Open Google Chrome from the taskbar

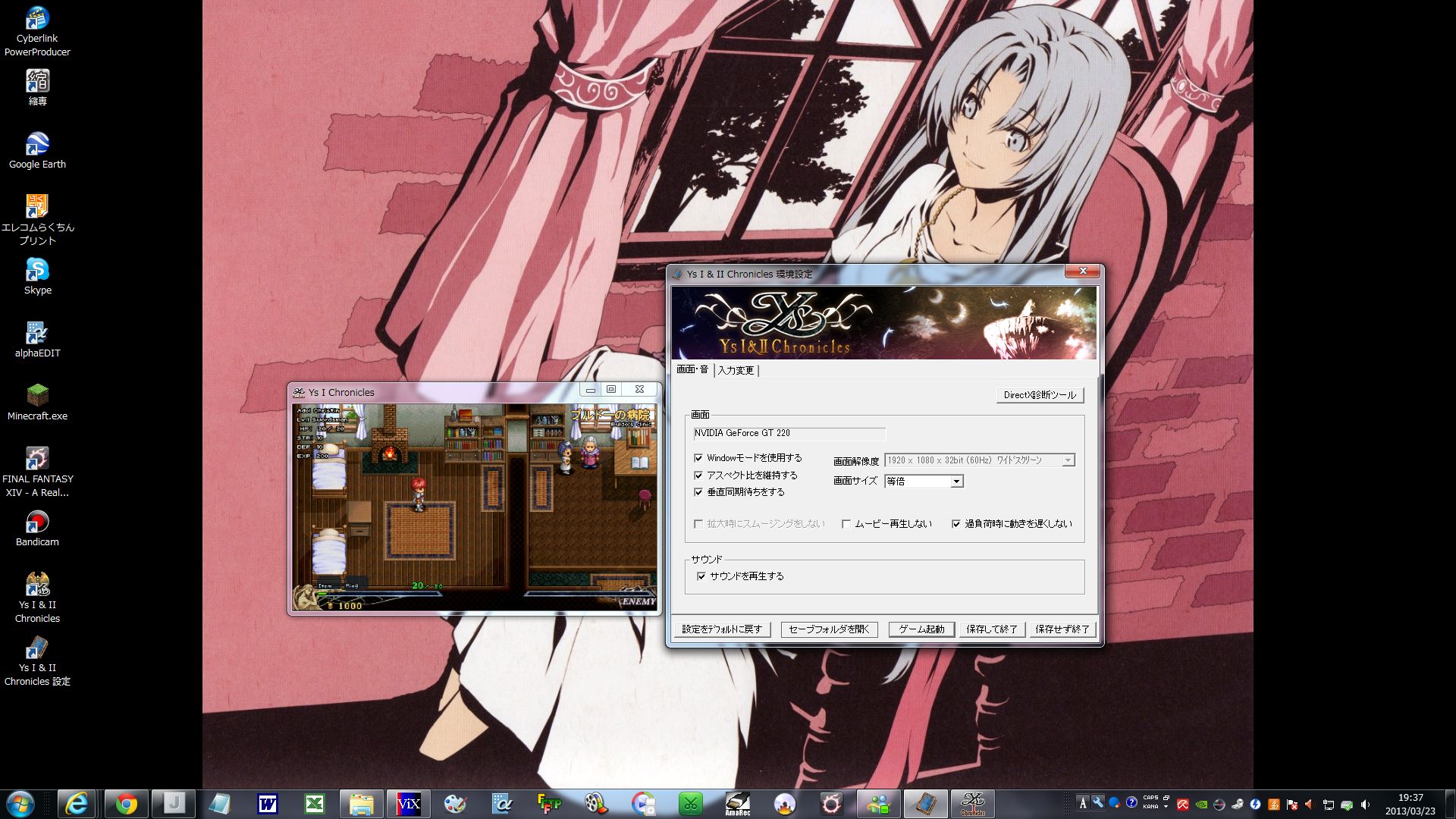126,804
